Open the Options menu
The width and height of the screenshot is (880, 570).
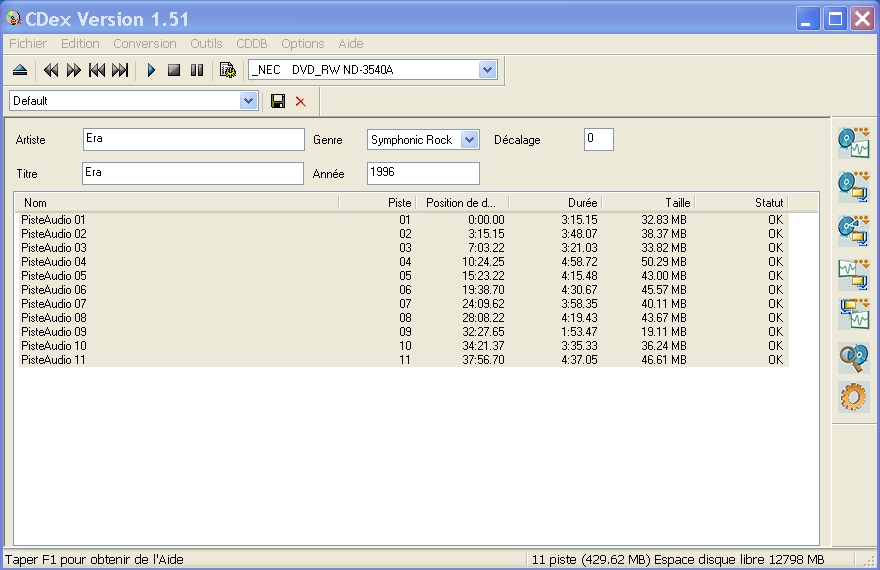302,44
